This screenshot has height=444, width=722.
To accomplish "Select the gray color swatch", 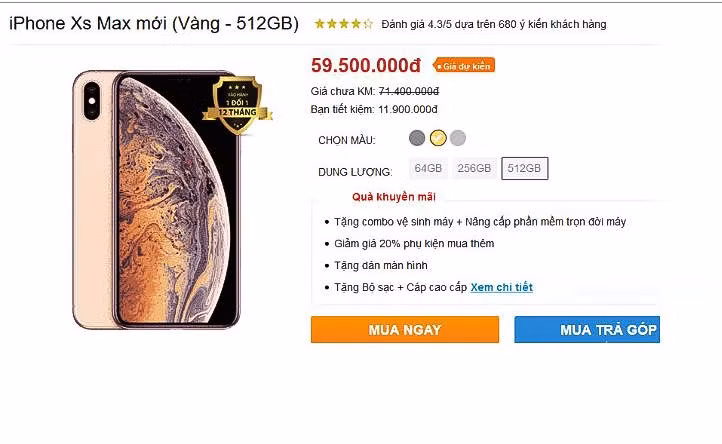I will (417, 138).
